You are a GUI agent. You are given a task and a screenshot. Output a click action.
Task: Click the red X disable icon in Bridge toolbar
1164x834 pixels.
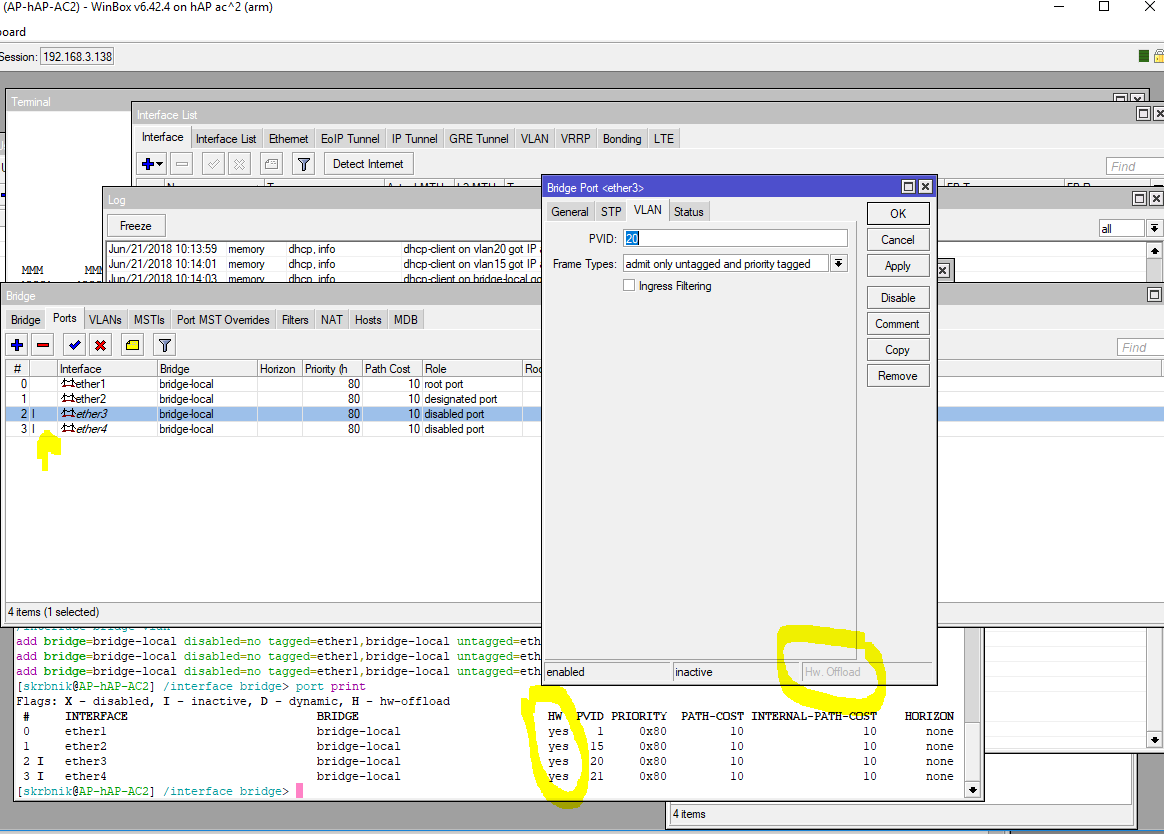click(100, 345)
